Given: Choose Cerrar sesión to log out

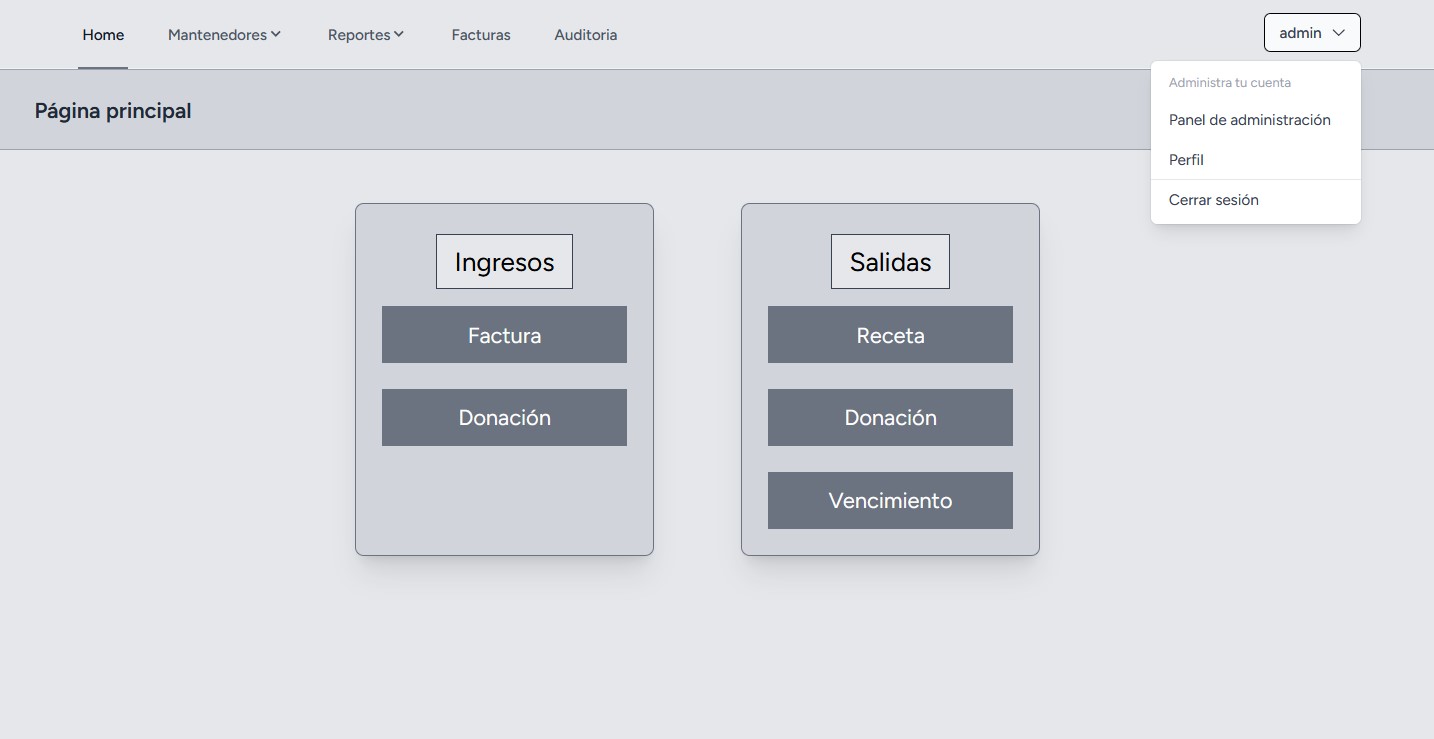Looking at the screenshot, I should click(1213, 200).
